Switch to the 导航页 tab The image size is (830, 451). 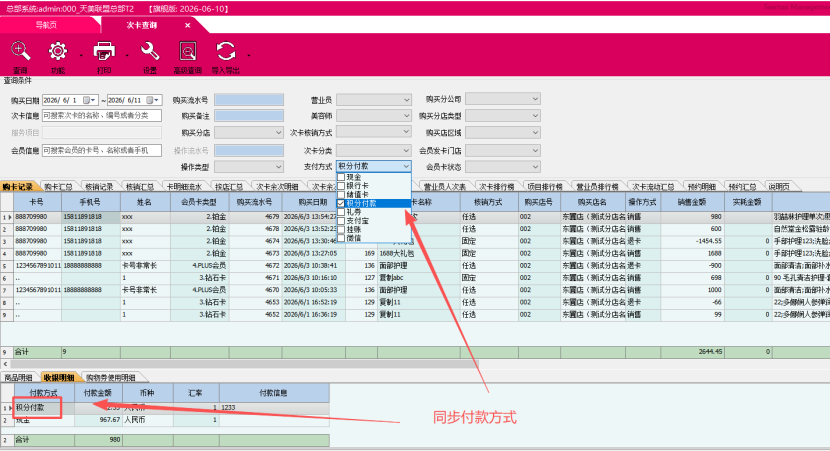click(47, 25)
